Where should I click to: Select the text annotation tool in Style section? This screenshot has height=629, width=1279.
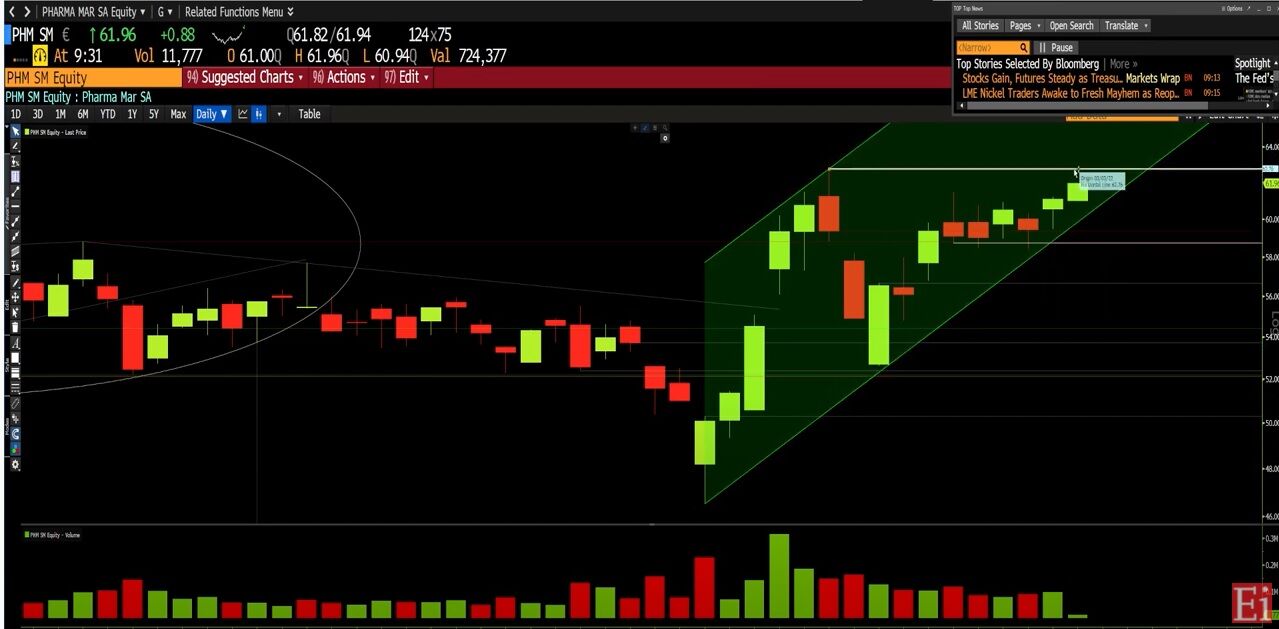15,343
